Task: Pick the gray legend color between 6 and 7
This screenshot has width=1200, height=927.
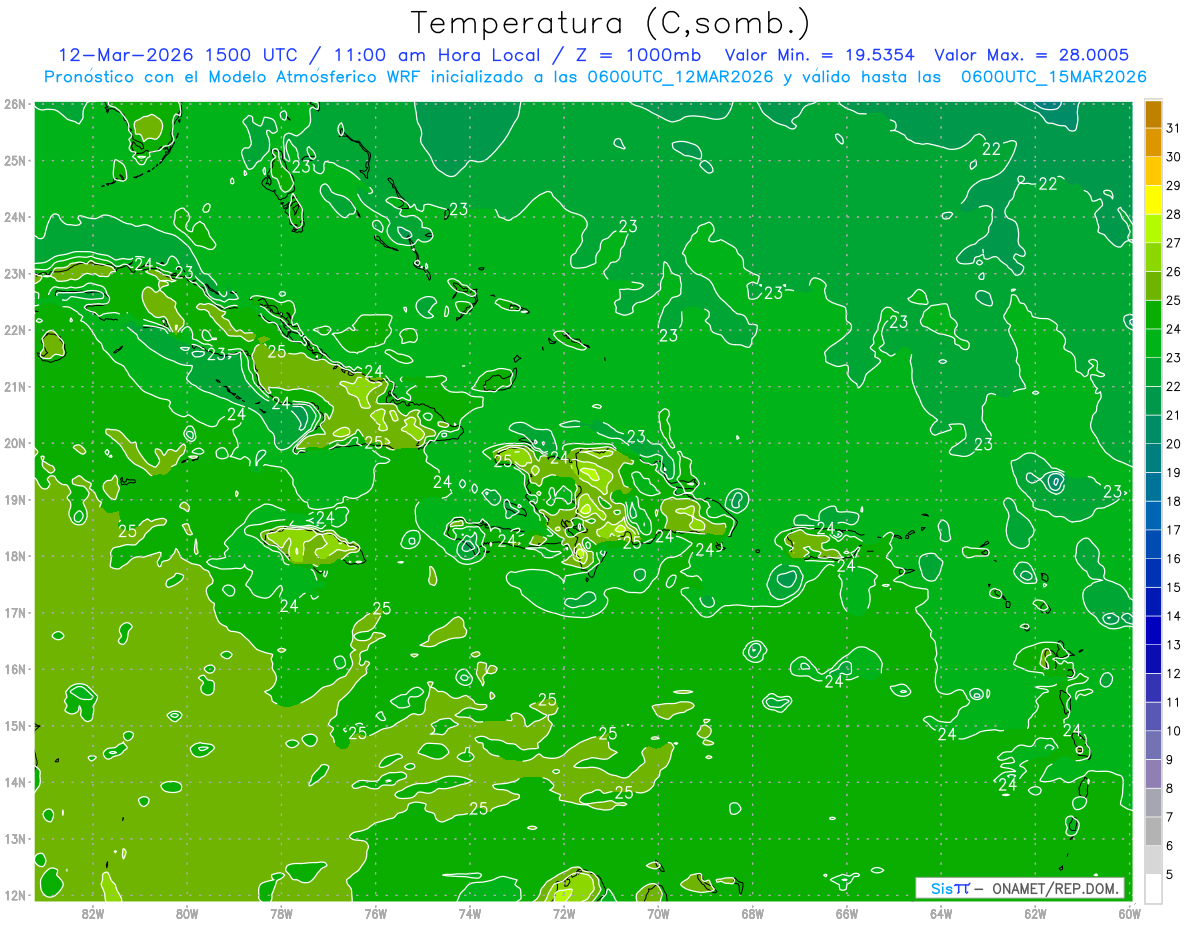Action: click(1153, 831)
